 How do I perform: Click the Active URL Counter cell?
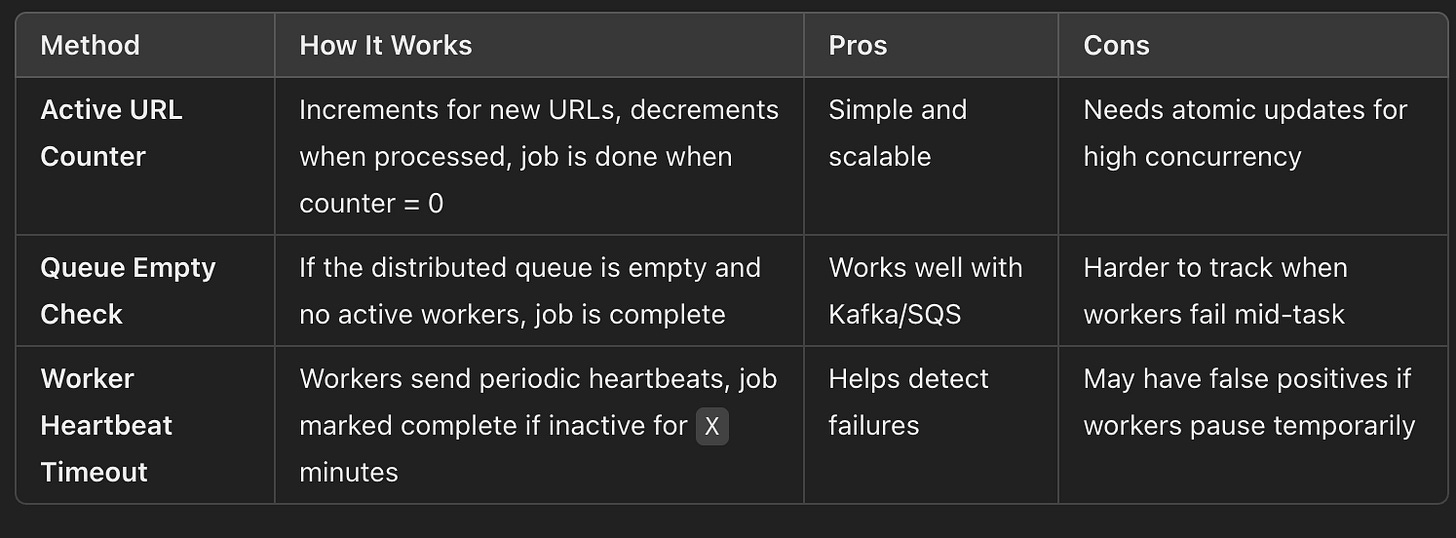tap(145, 156)
